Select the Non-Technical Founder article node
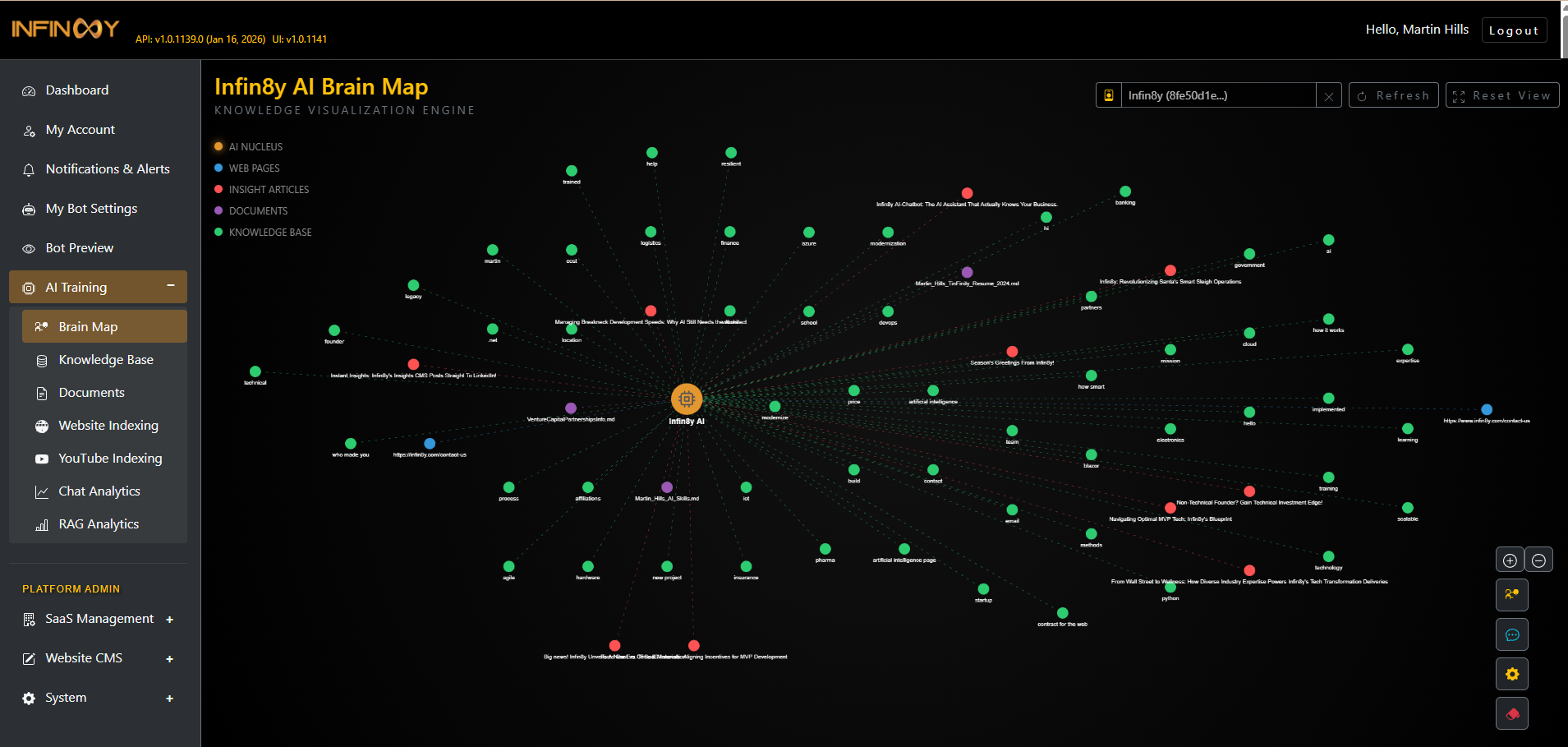The height and width of the screenshot is (747, 1568). pos(1249,491)
